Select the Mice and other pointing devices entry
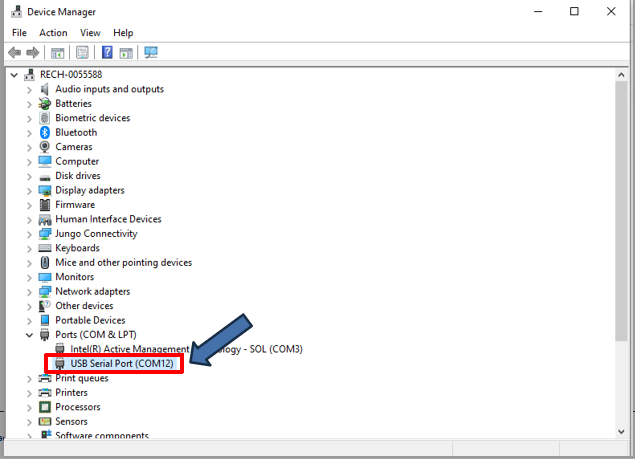 pyautogui.click(x=123, y=263)
